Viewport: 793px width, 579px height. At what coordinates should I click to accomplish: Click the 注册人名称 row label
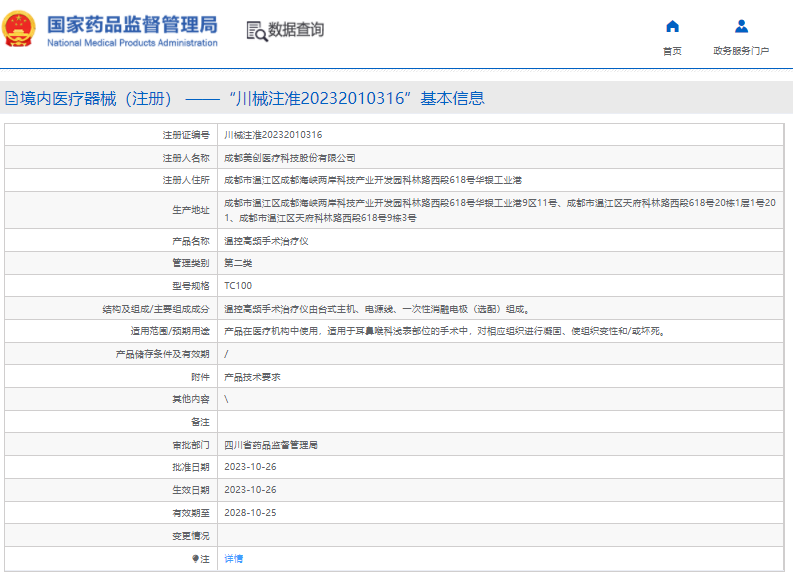(186, 158)
